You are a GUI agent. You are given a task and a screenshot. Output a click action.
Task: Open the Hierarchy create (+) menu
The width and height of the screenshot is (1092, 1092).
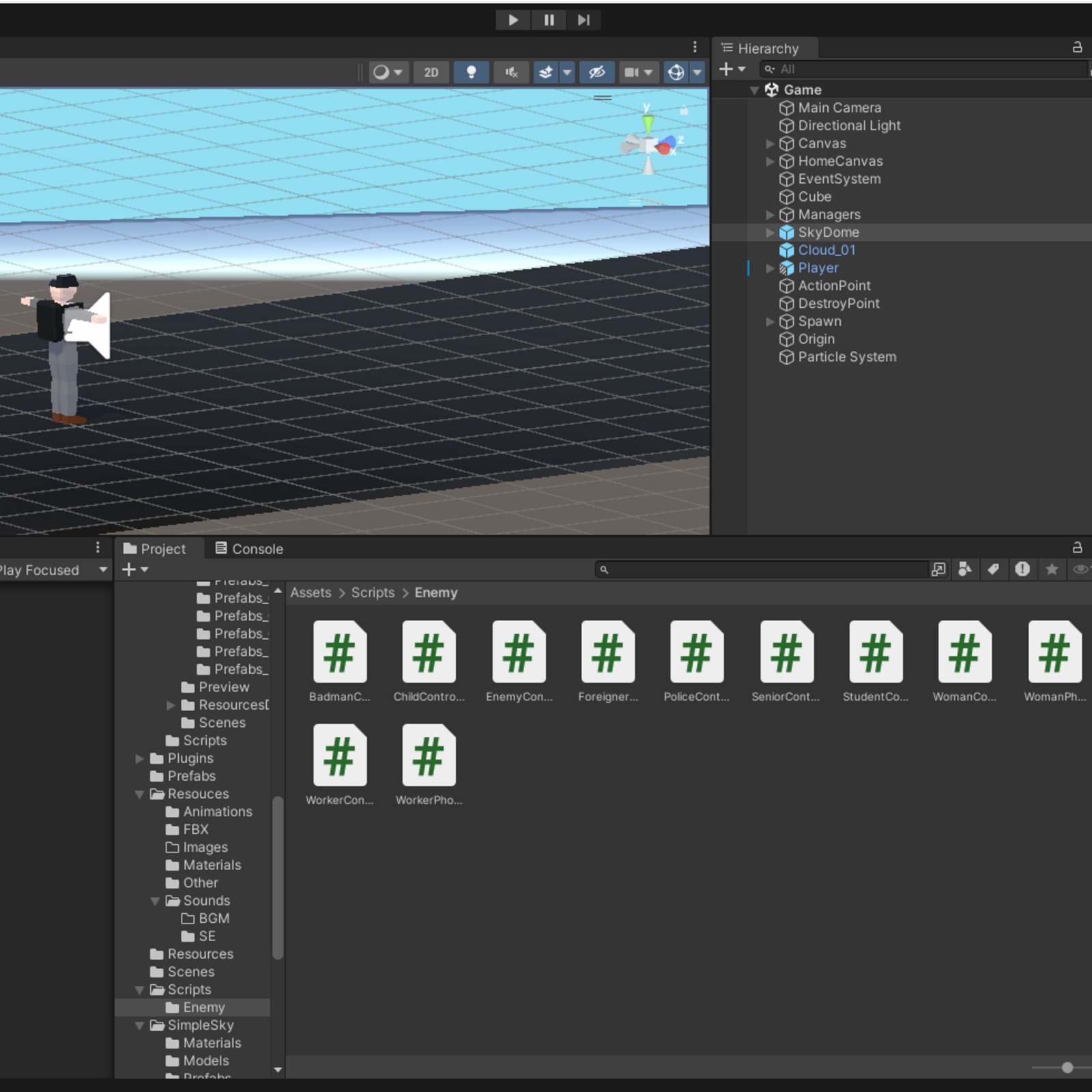pyautogui.click(x=732, y=69)
